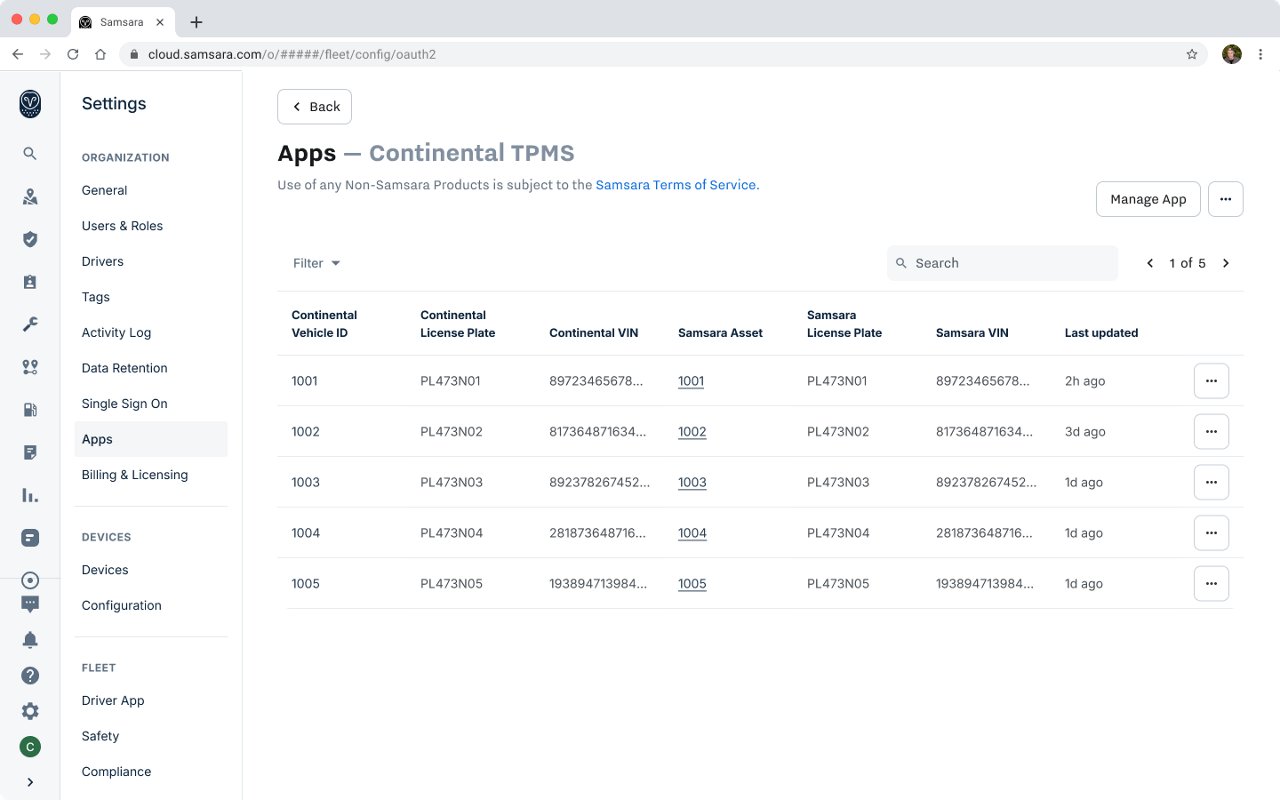The image size is (1280, 800).
Task: Open the row menu for vehicle 1005
Action: point(1211,584)
